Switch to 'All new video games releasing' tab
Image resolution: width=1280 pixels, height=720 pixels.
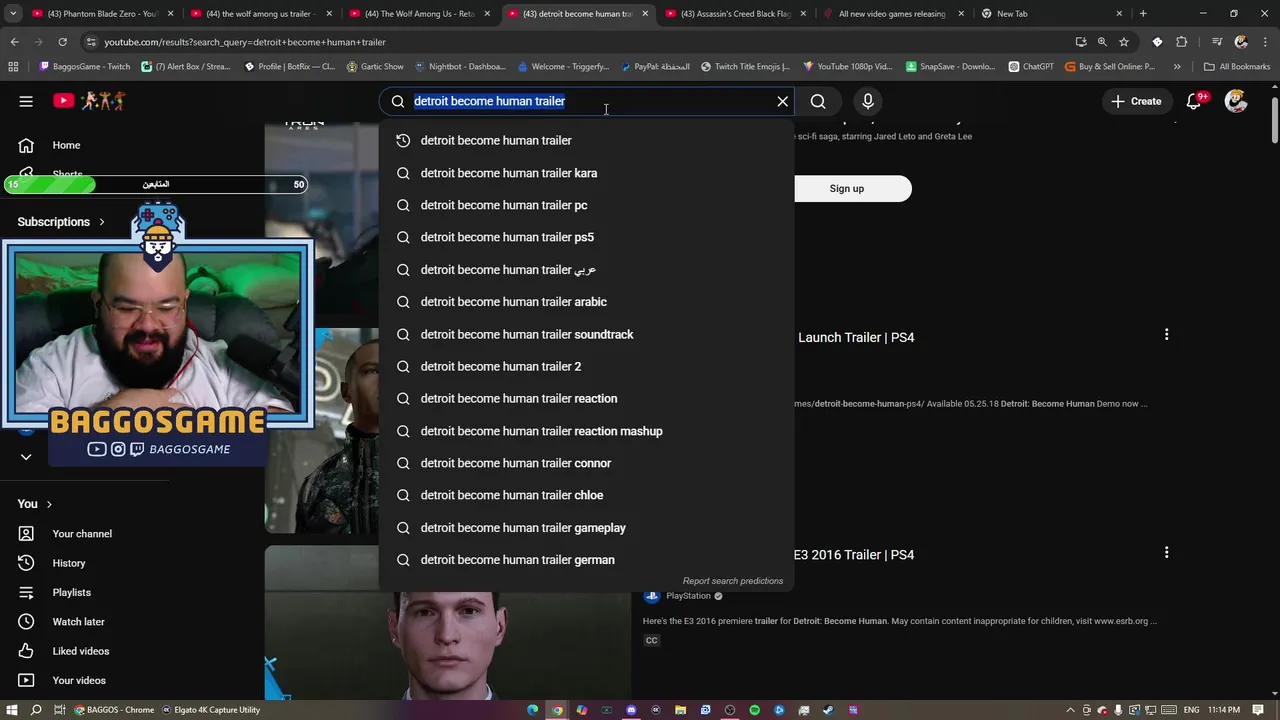pos(891,14)
